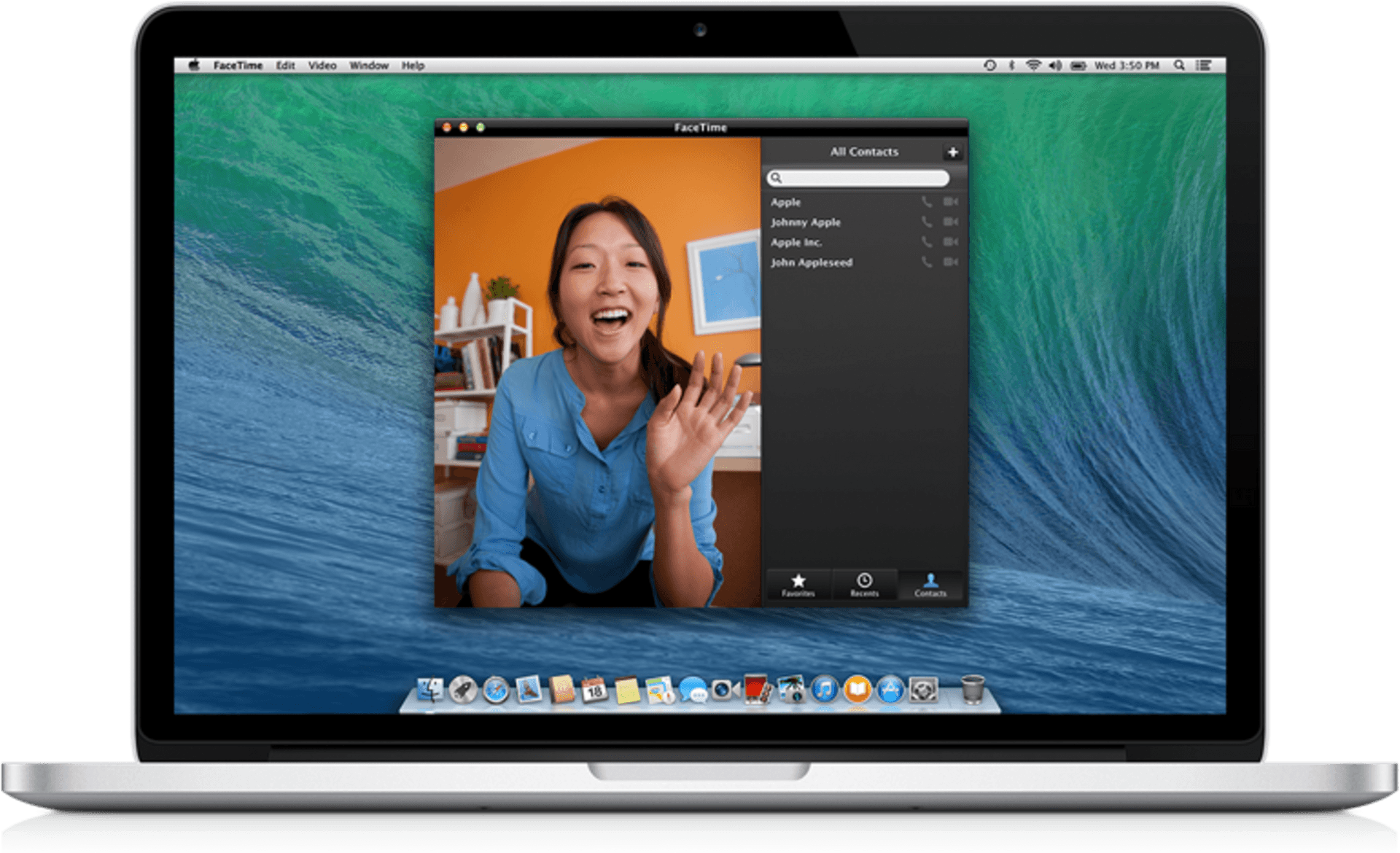Open the Video menu
This screenshot has height=853, width=1400.
click(322, 66)
